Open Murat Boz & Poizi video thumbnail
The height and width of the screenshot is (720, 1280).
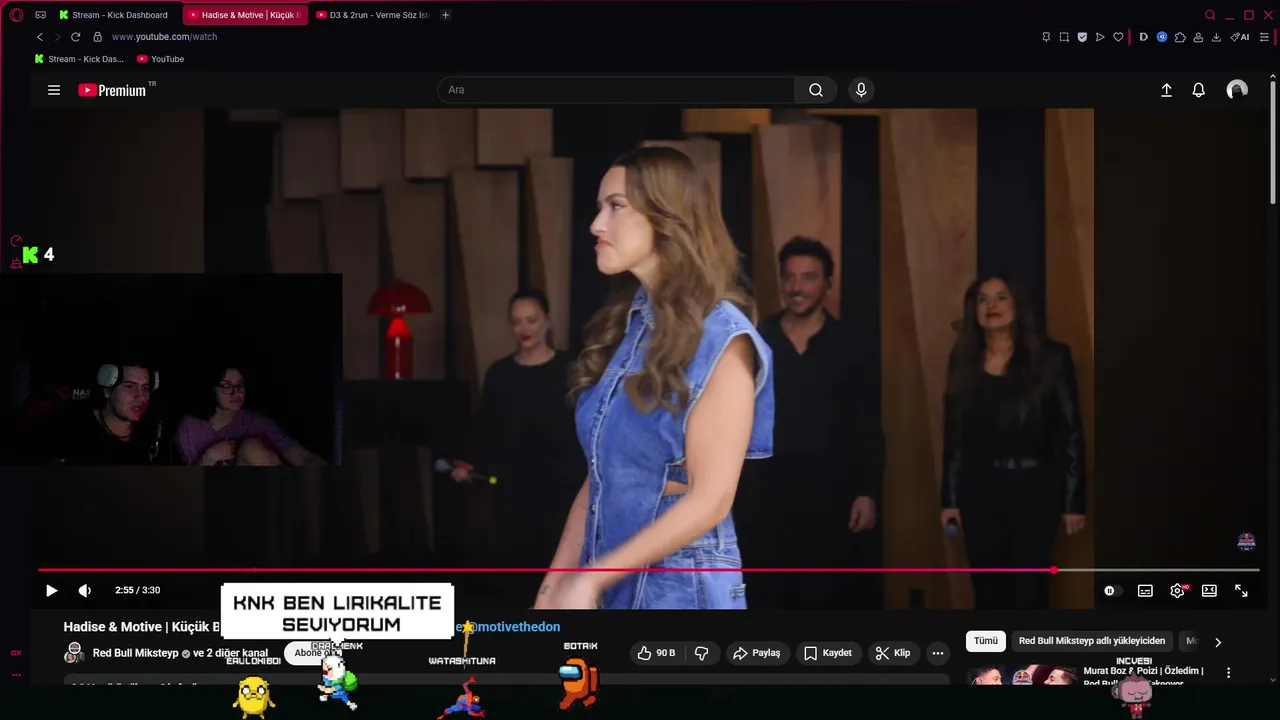pos(1021,676)
